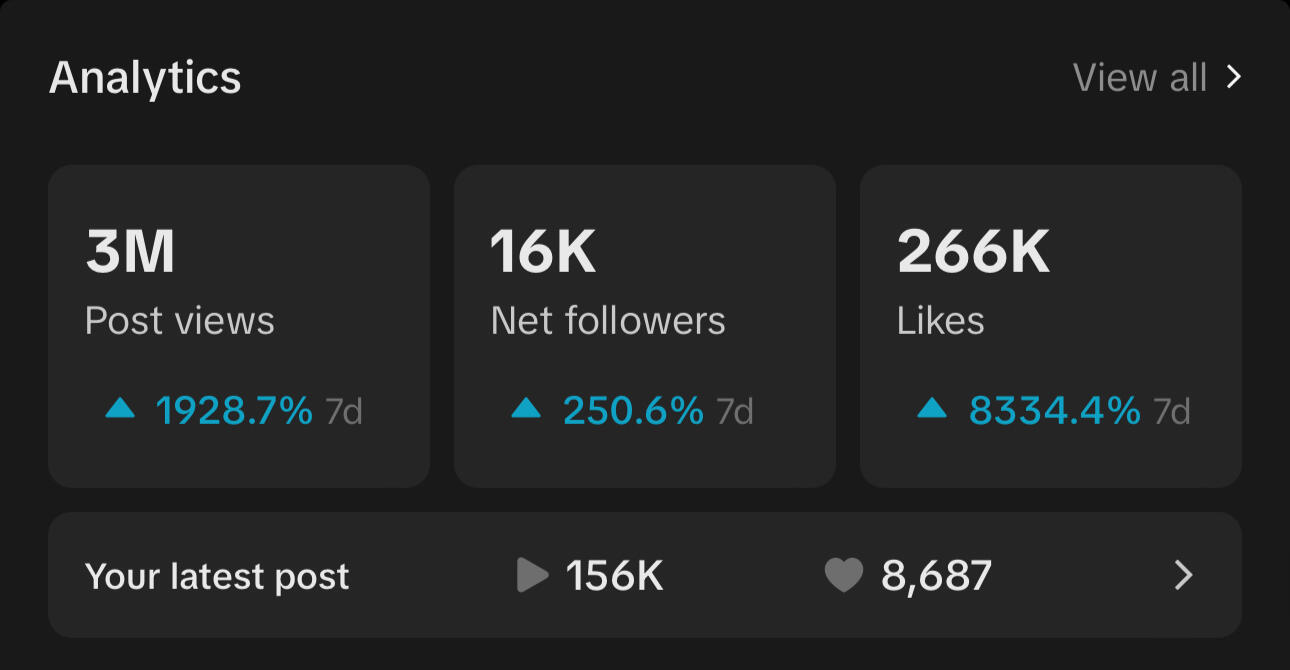Click the 156K latest post view count

pyautogui.click(x=614, y=576)
